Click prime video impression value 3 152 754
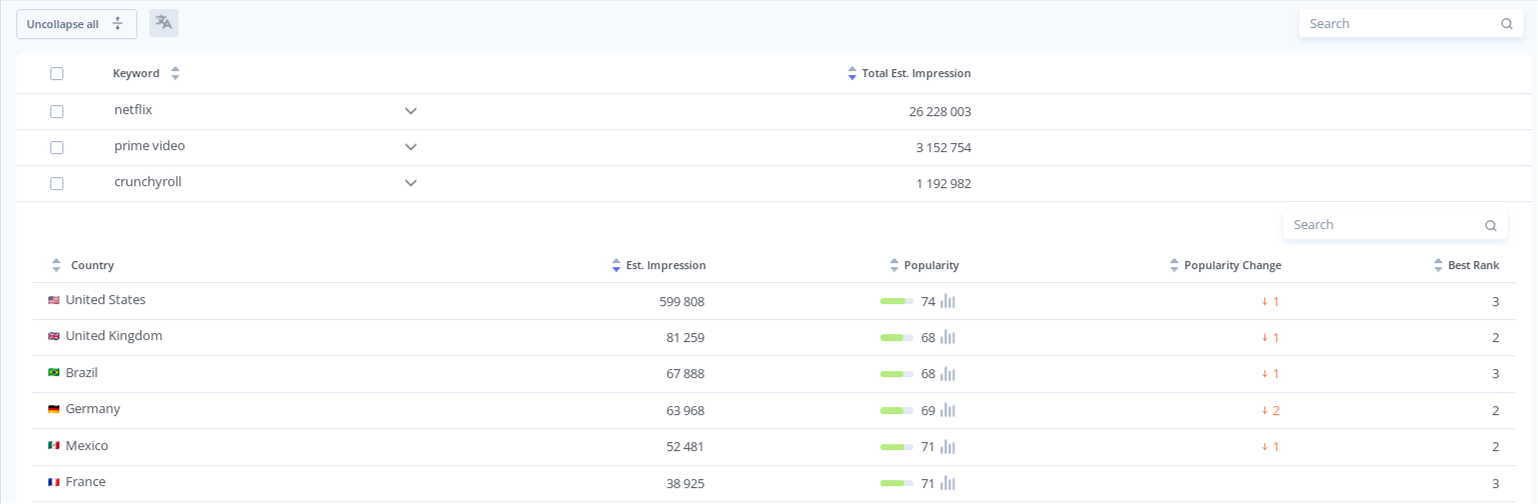The width and height of the screenshot is (1538, 504). coord(943,148)
